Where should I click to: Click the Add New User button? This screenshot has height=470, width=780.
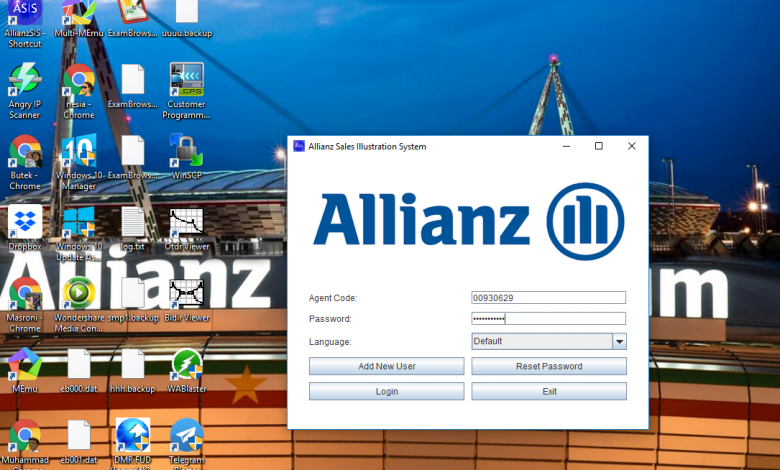click(x=387, y=366)
